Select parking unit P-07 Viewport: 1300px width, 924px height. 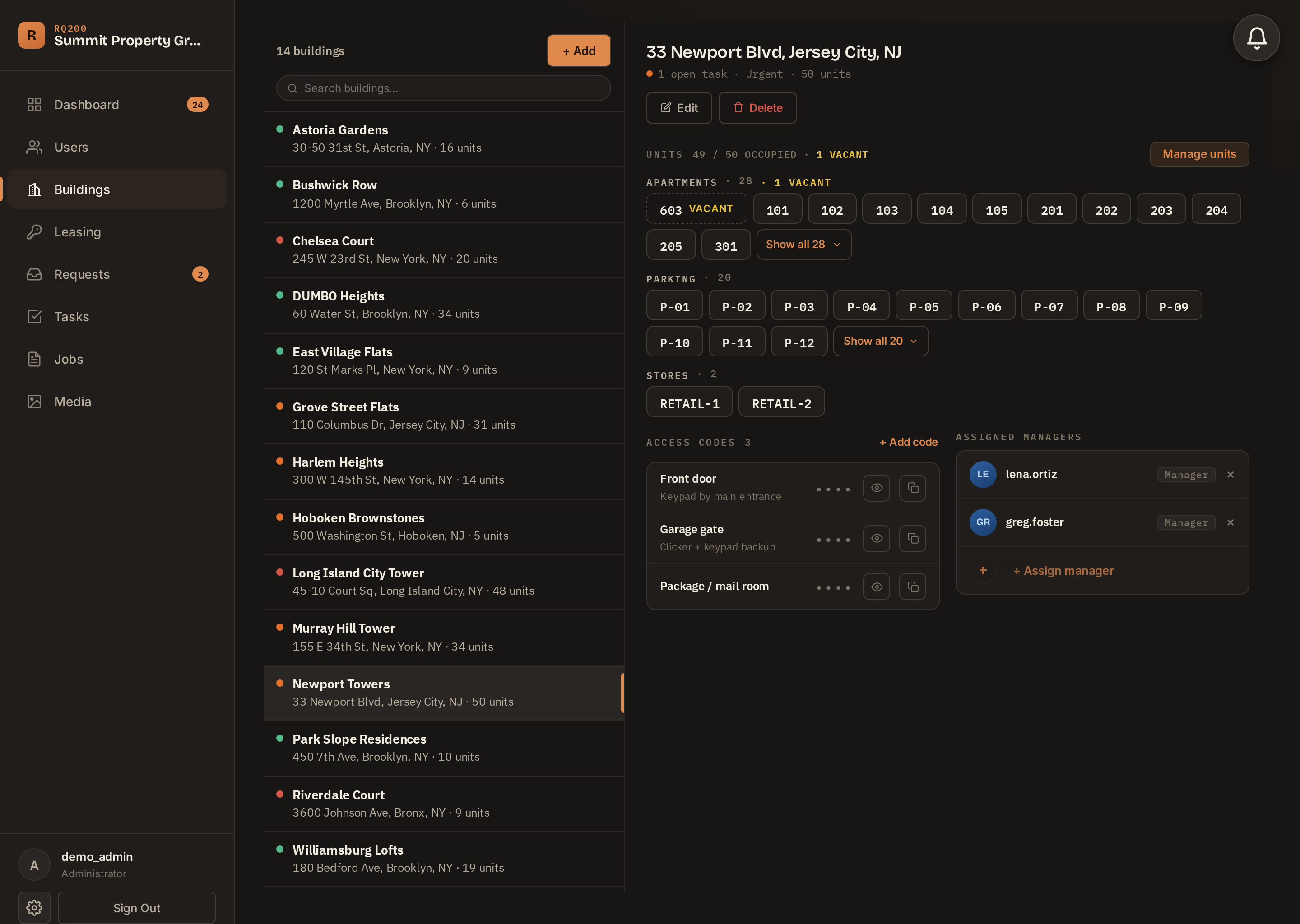pos(1049,305)
